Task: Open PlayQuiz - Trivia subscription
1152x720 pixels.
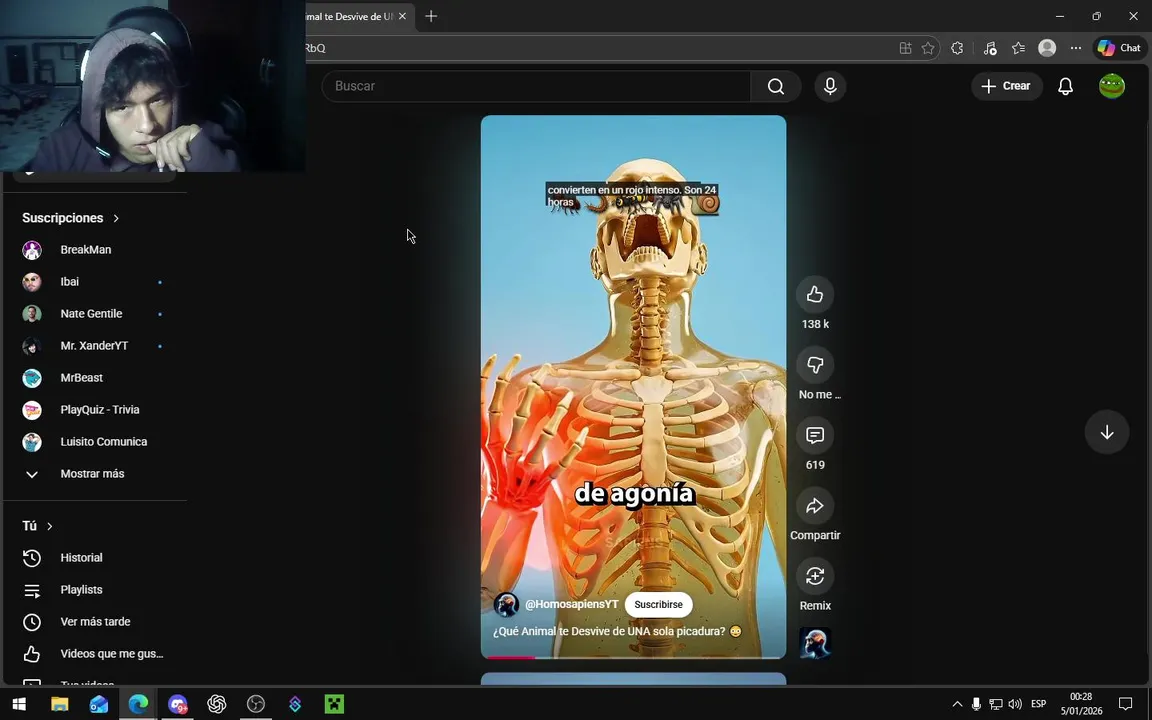Action: (x=94, y=410)
